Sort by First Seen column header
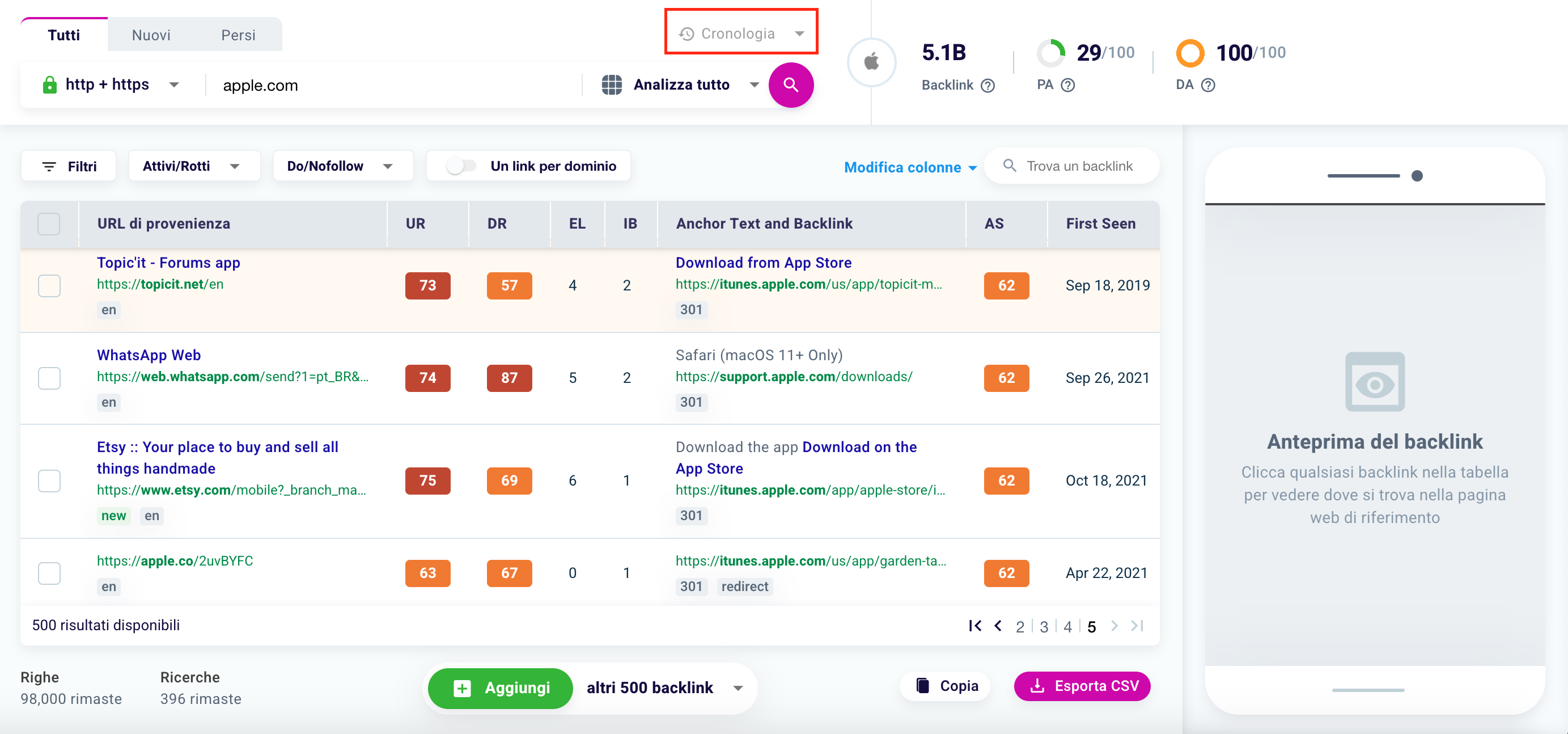This screenshot has height=734, width=1568. coord(1100,223)
